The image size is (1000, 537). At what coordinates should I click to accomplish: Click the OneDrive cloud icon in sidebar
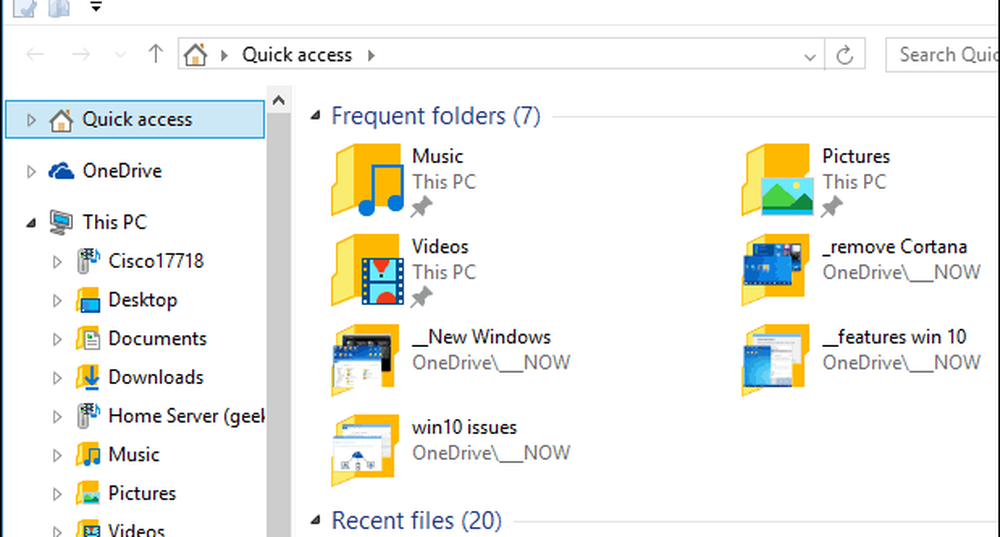click(x=62, y=171)
